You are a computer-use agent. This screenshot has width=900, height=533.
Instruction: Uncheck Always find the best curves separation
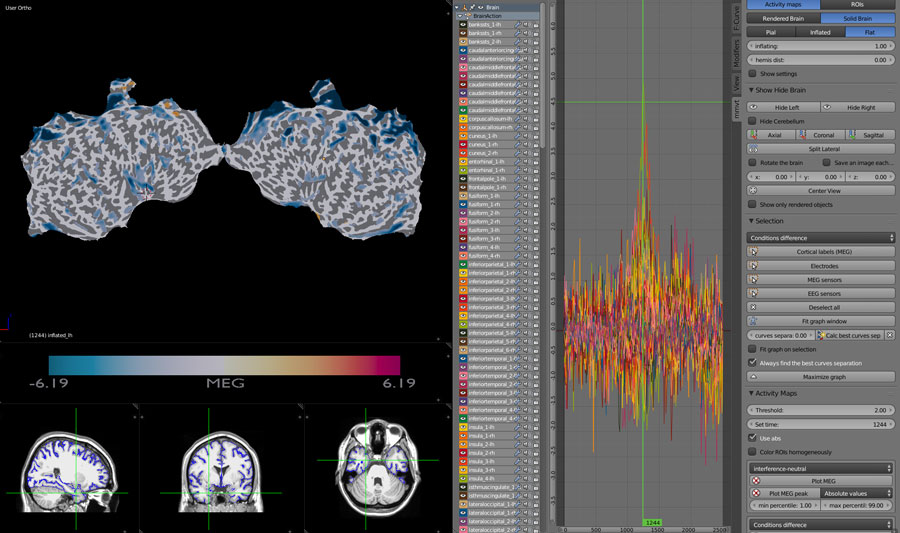point(752,363)
